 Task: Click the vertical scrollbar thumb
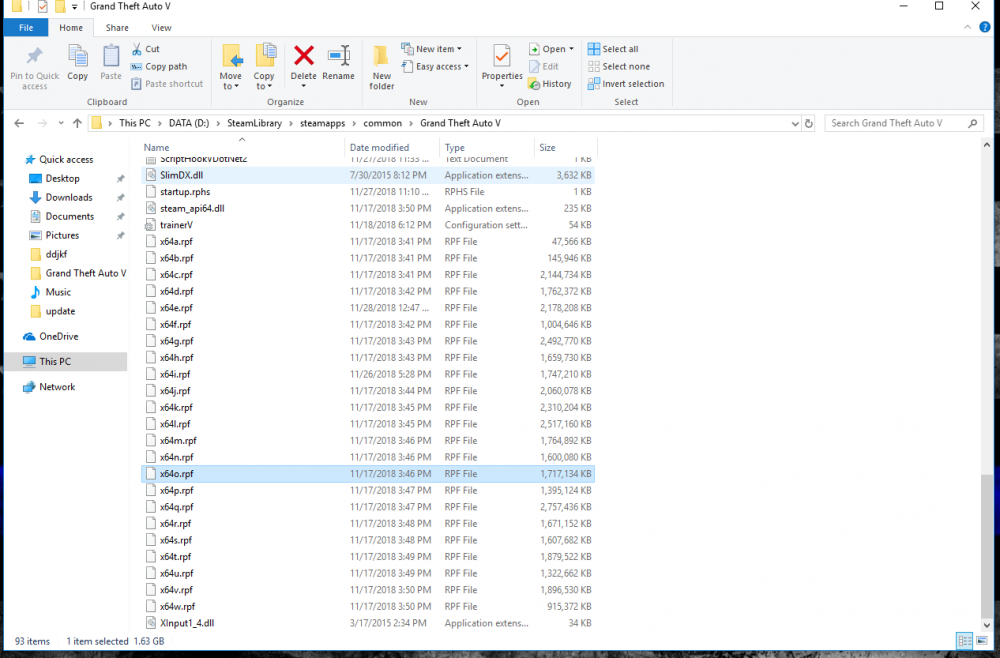coord(987,545)
